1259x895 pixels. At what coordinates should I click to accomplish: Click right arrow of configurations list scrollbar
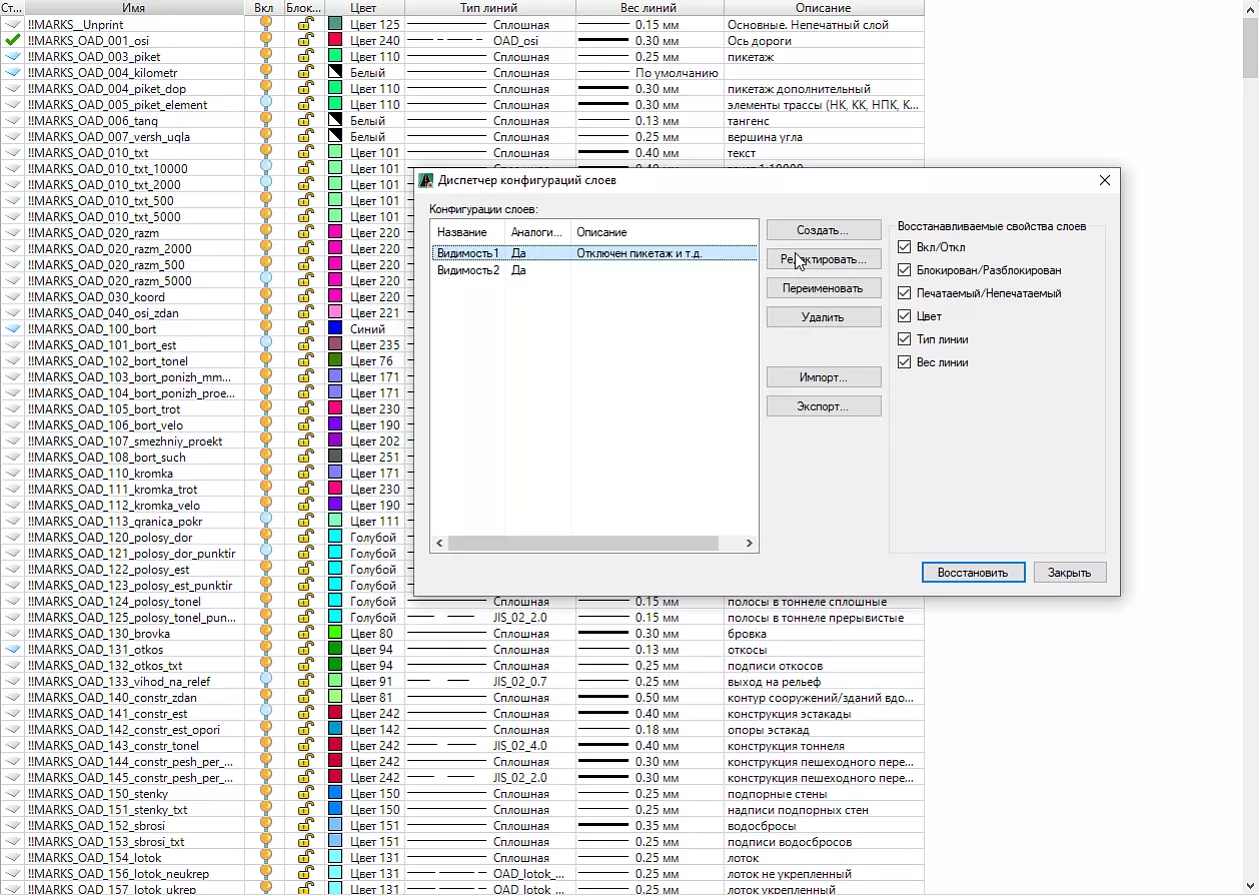click(749, 543)
